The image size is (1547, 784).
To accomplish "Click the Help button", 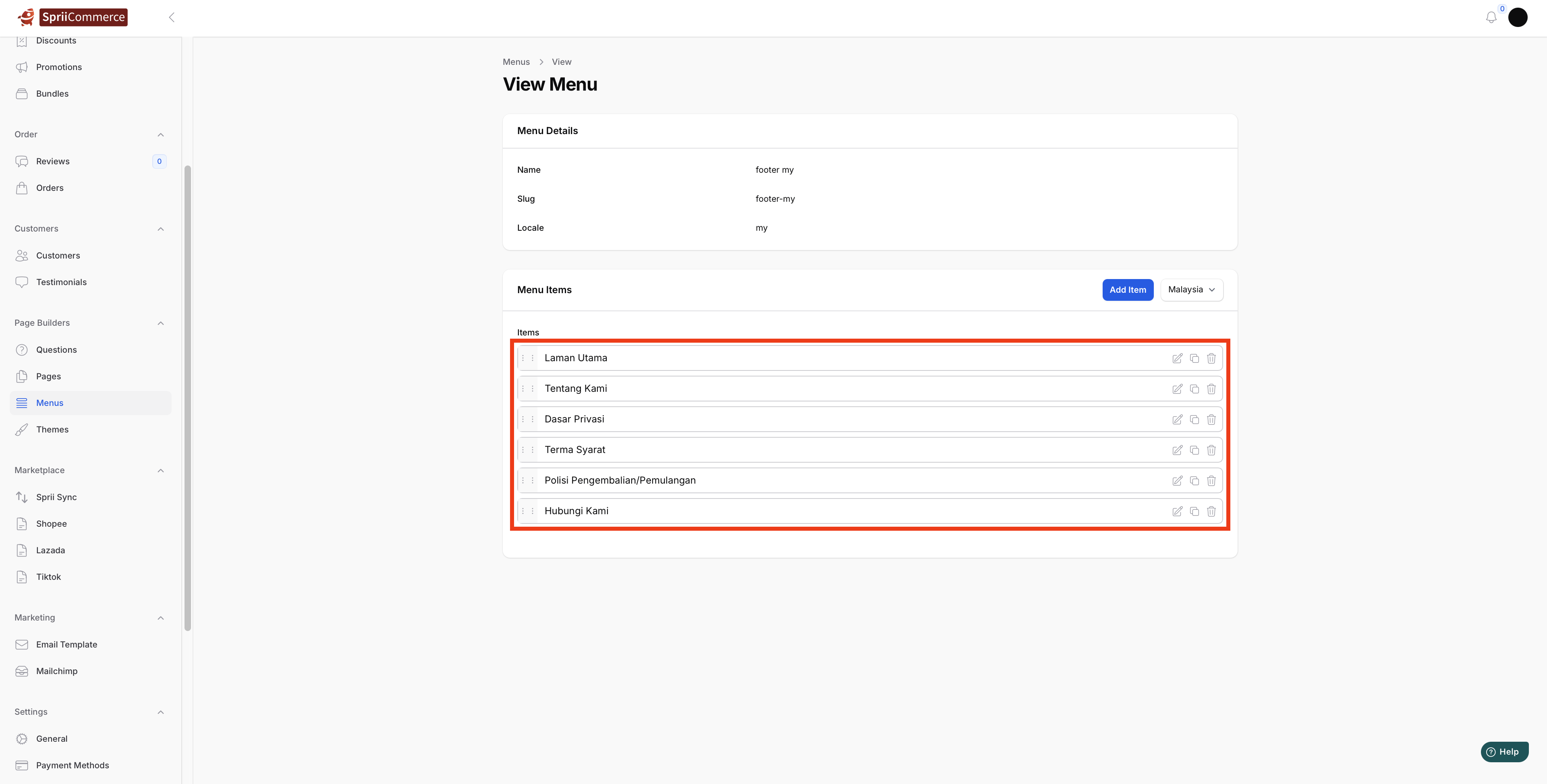I will click(x=1504, y=751).
